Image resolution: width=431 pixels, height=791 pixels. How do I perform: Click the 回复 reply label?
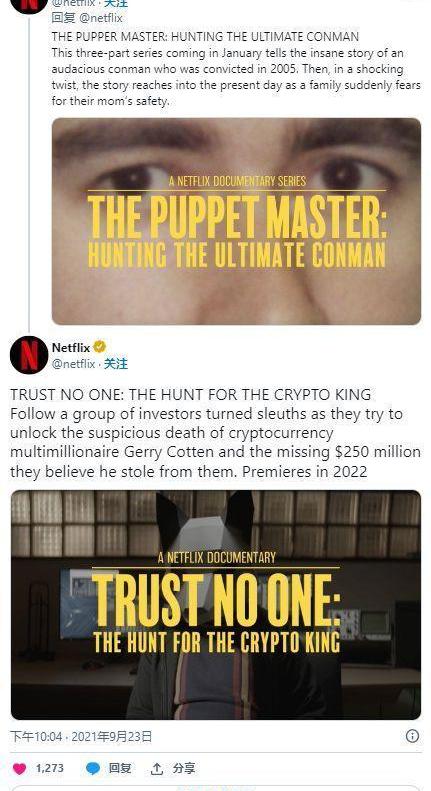[x=120, y=768]
